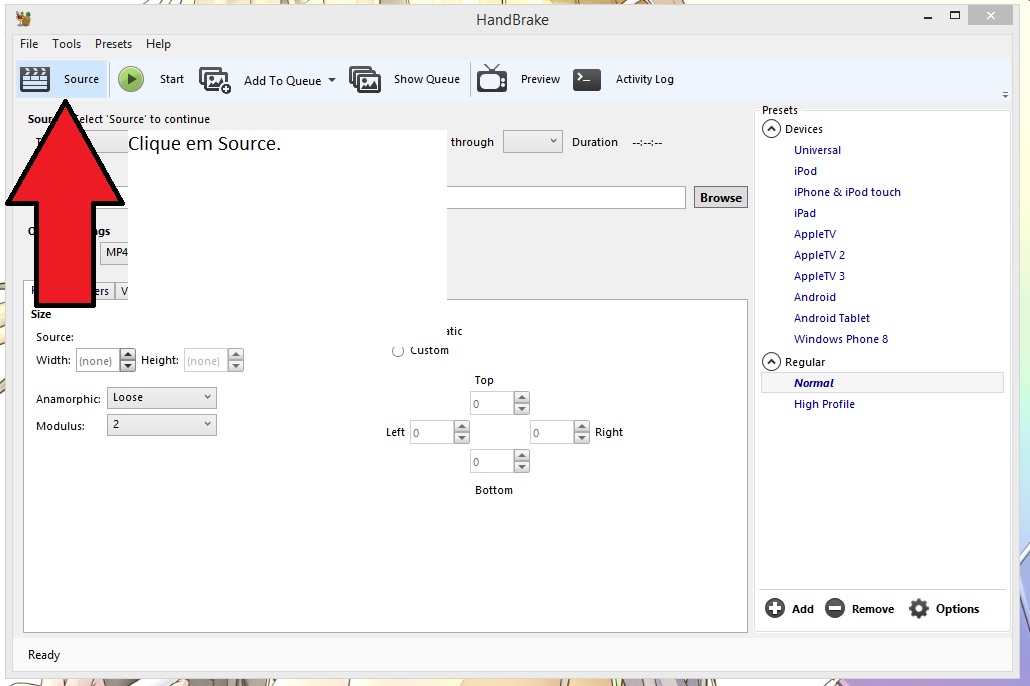Click the Activity Log label
1030x686 pixels.
tap(644, 79)
